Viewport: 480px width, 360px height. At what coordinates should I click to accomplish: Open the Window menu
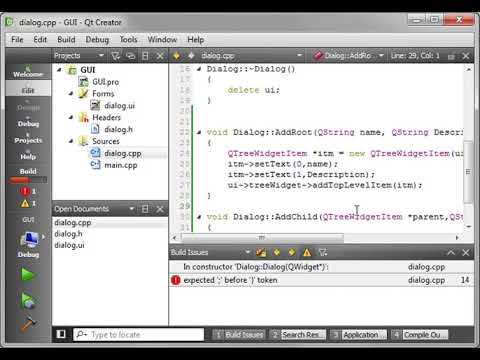[162, 40]
